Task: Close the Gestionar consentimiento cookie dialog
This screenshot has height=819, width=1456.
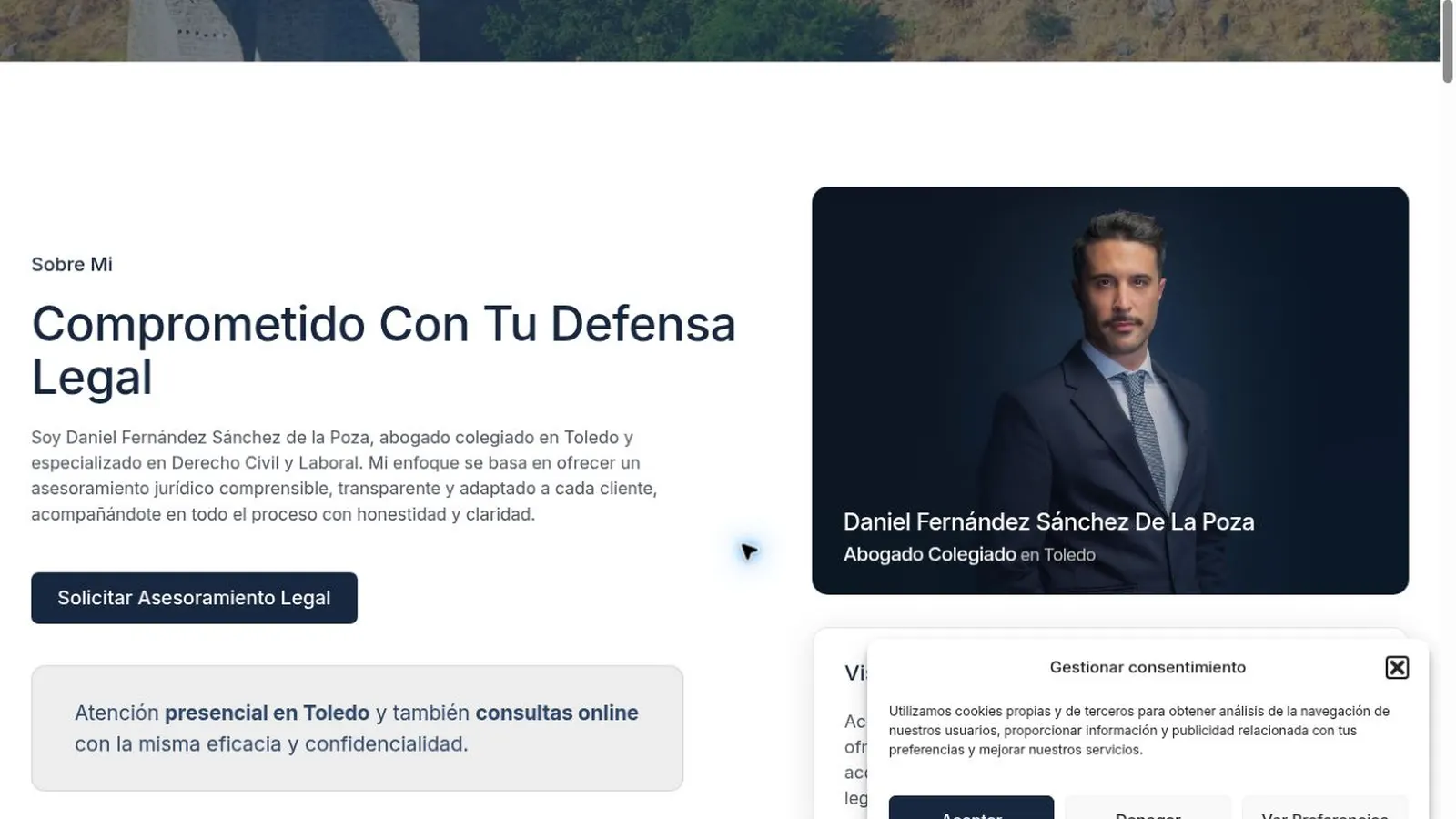Action: click(x=1397, y=667)
